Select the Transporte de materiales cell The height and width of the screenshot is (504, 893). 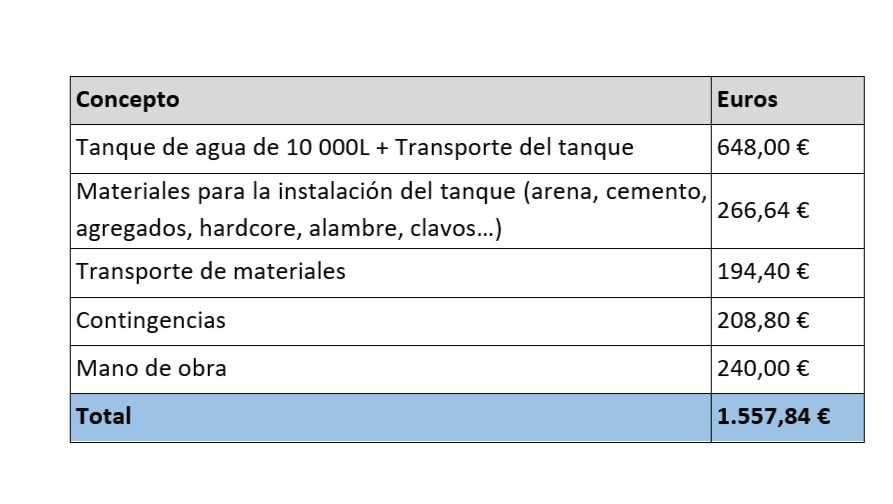coord(391,273)
